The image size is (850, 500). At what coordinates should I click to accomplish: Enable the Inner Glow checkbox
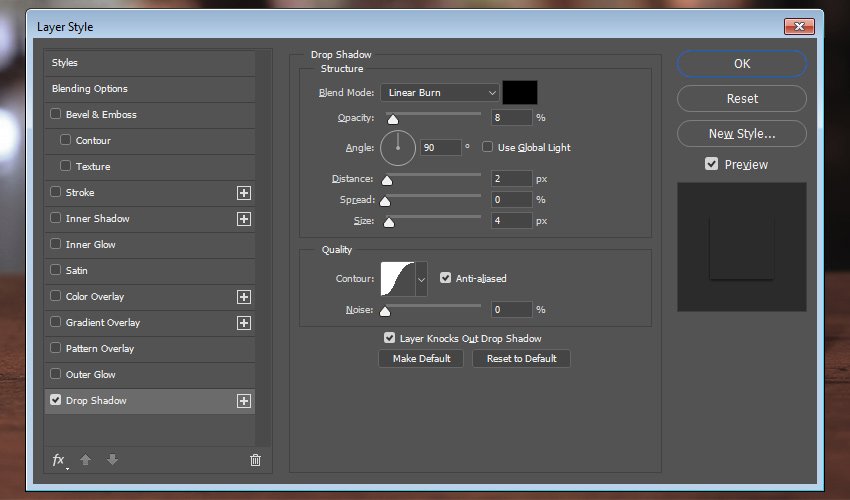point(55,244)
